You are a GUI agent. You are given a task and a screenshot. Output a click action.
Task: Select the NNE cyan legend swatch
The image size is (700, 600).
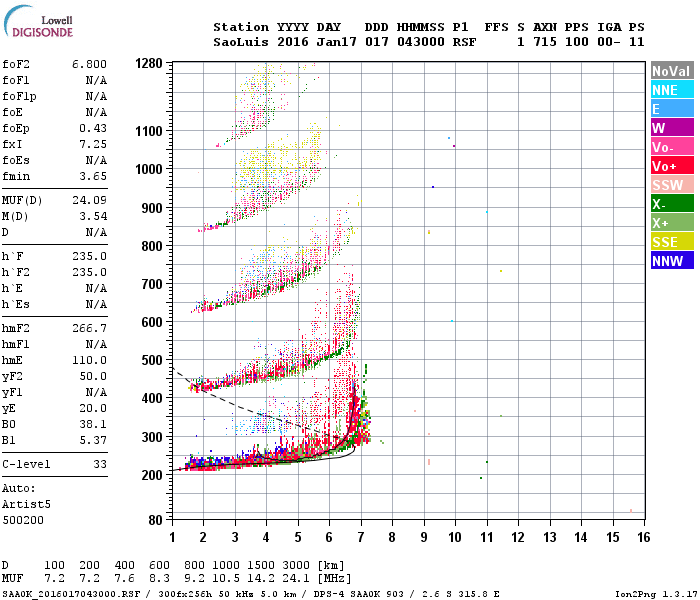pos(672,90)
